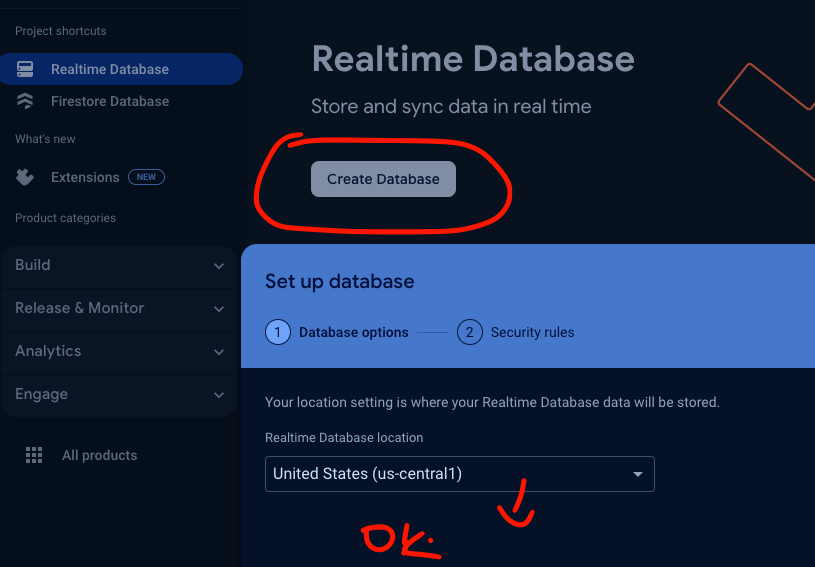Open All products link
The image size is (815, 567).
coord(99,455)
